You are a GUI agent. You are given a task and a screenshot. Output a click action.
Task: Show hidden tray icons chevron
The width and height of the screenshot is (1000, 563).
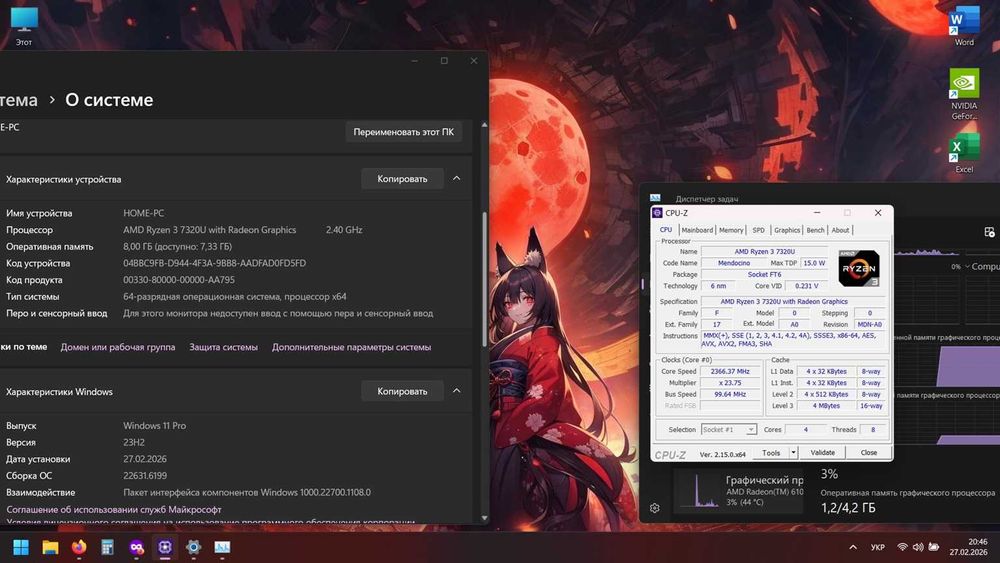853,547
